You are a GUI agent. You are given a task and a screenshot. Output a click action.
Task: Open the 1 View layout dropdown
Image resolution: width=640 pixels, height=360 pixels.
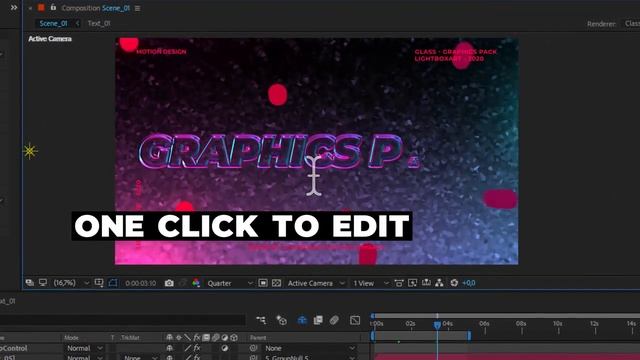click(x=371, y=283)
